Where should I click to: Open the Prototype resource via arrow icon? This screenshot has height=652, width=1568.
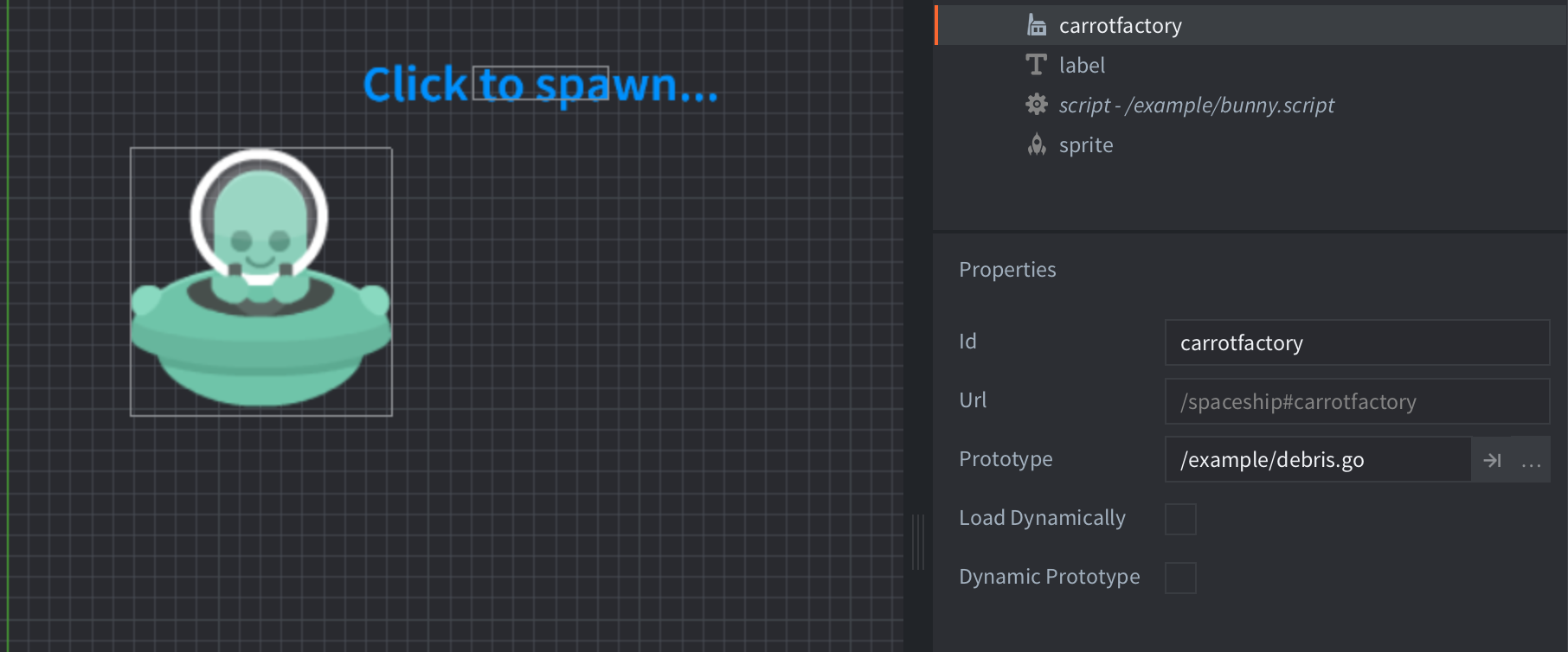pos(1492,460)
